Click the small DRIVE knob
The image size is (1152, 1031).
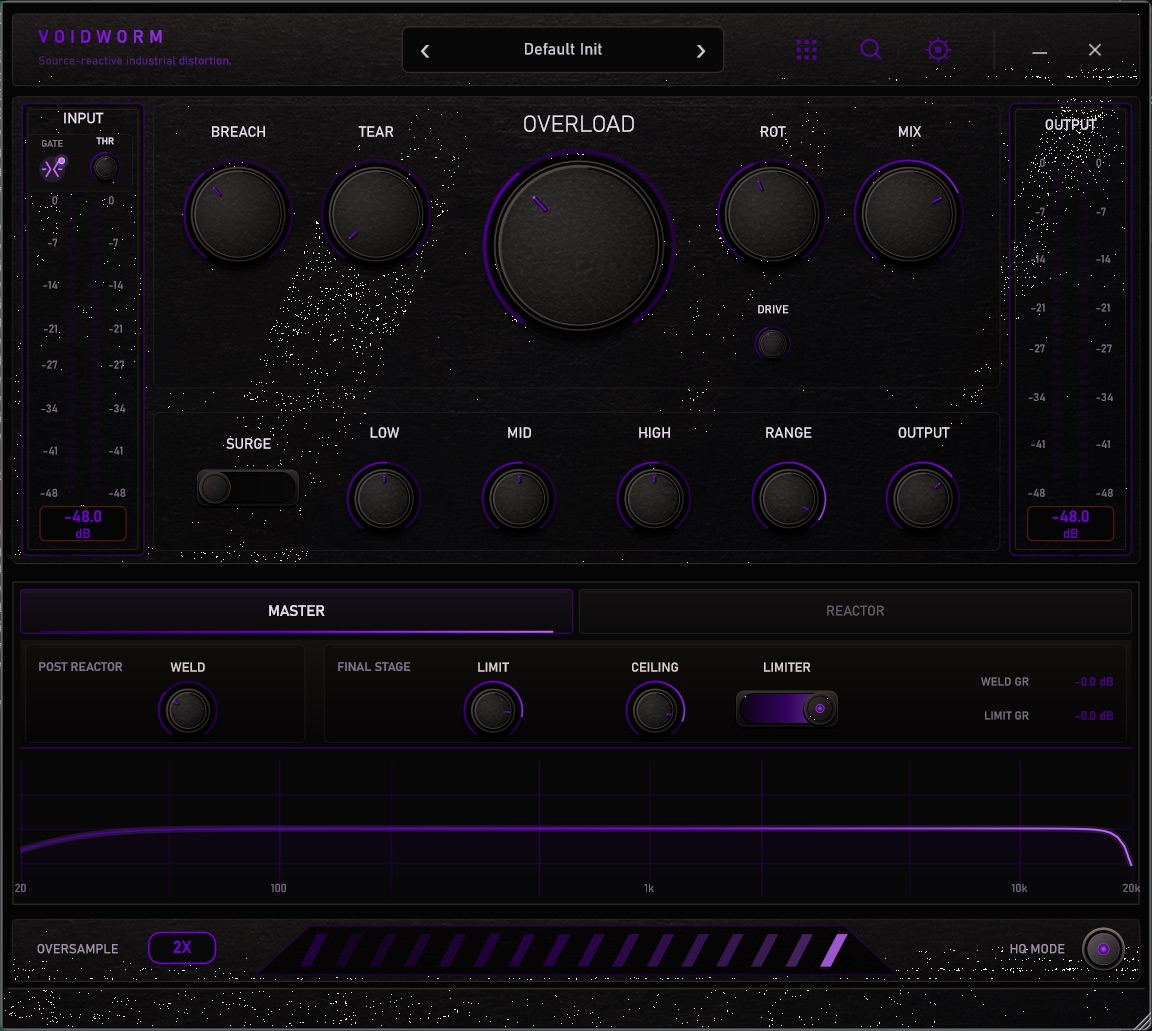[772, 343]
